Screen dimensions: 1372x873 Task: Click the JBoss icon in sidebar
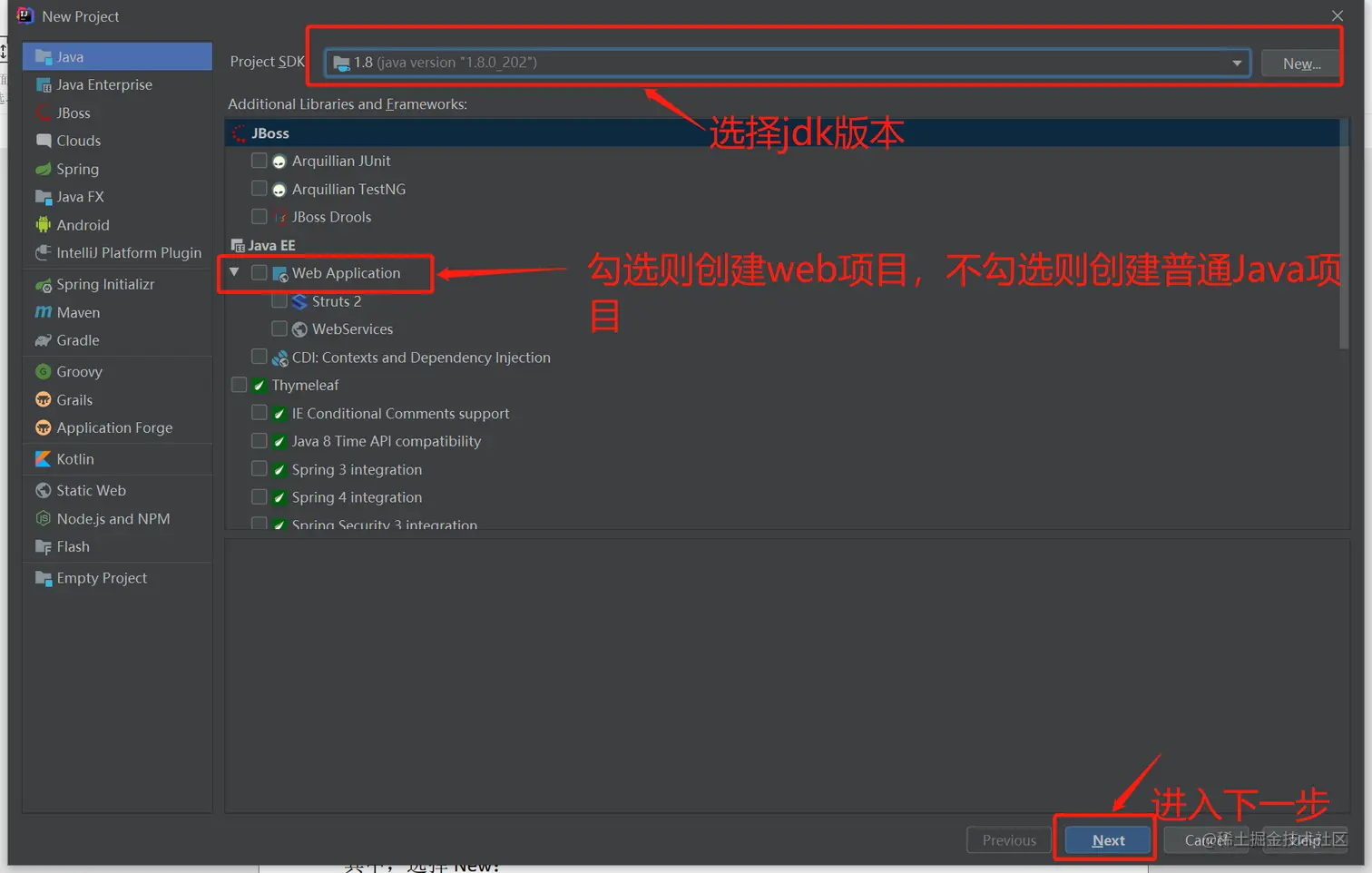[43, 113]
